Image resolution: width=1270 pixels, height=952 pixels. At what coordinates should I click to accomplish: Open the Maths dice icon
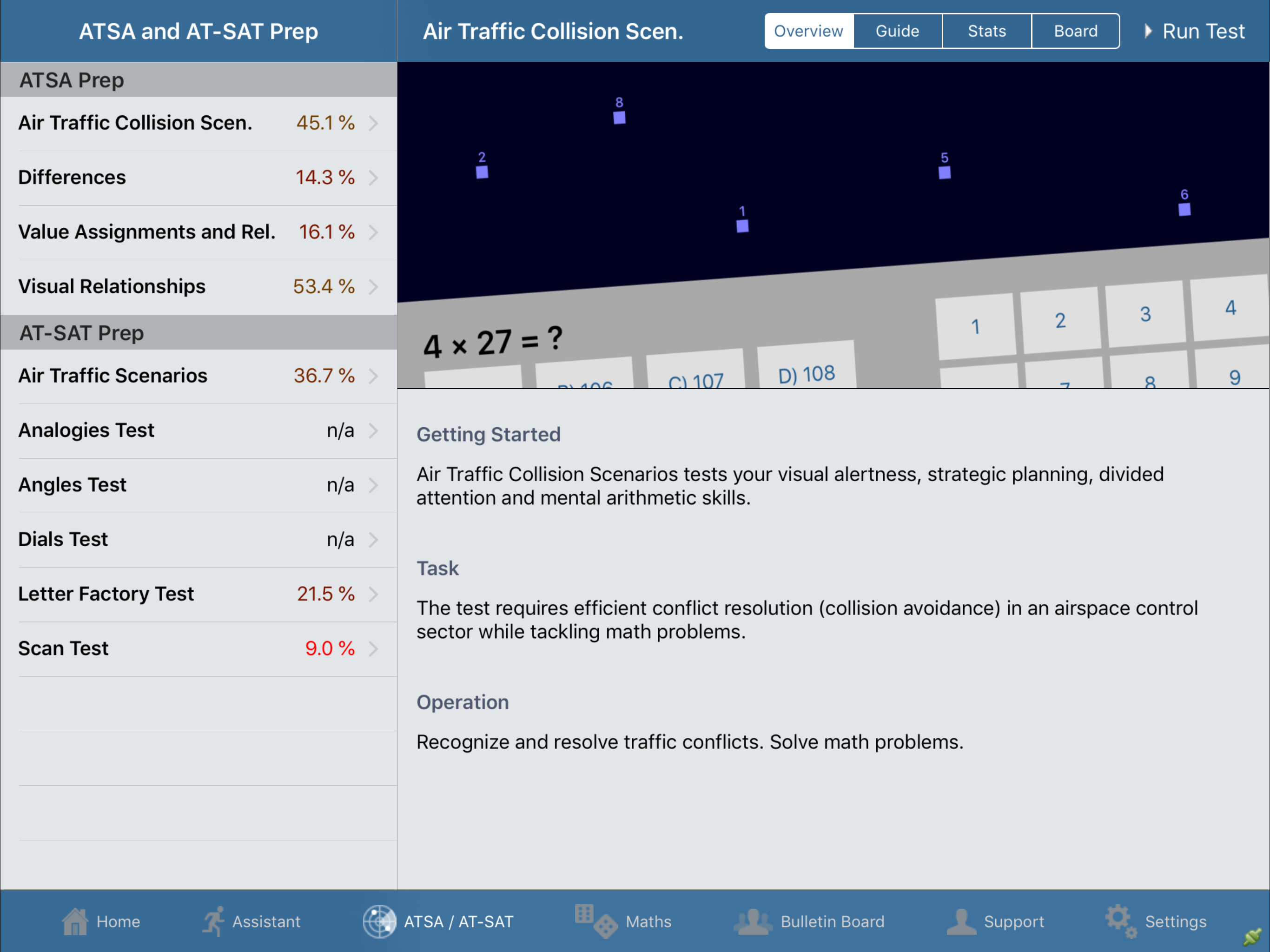(x=595, y=920)
